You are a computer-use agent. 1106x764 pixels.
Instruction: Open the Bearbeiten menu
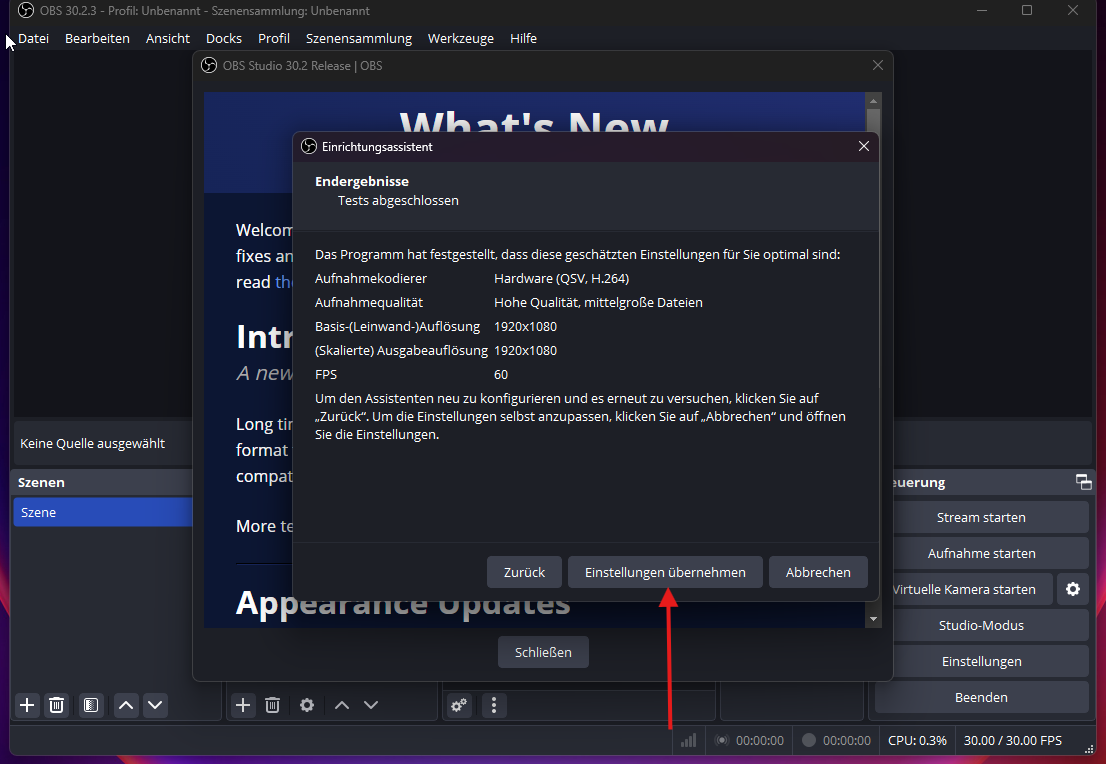pos(97,39)
